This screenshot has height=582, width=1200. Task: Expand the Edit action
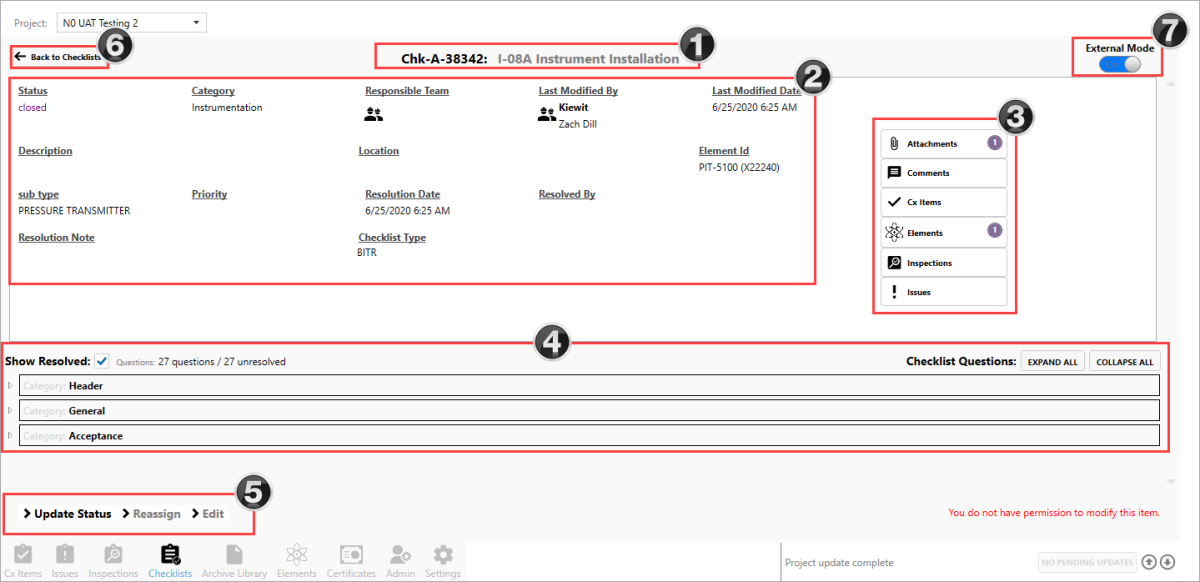click(x=207, y=513)
